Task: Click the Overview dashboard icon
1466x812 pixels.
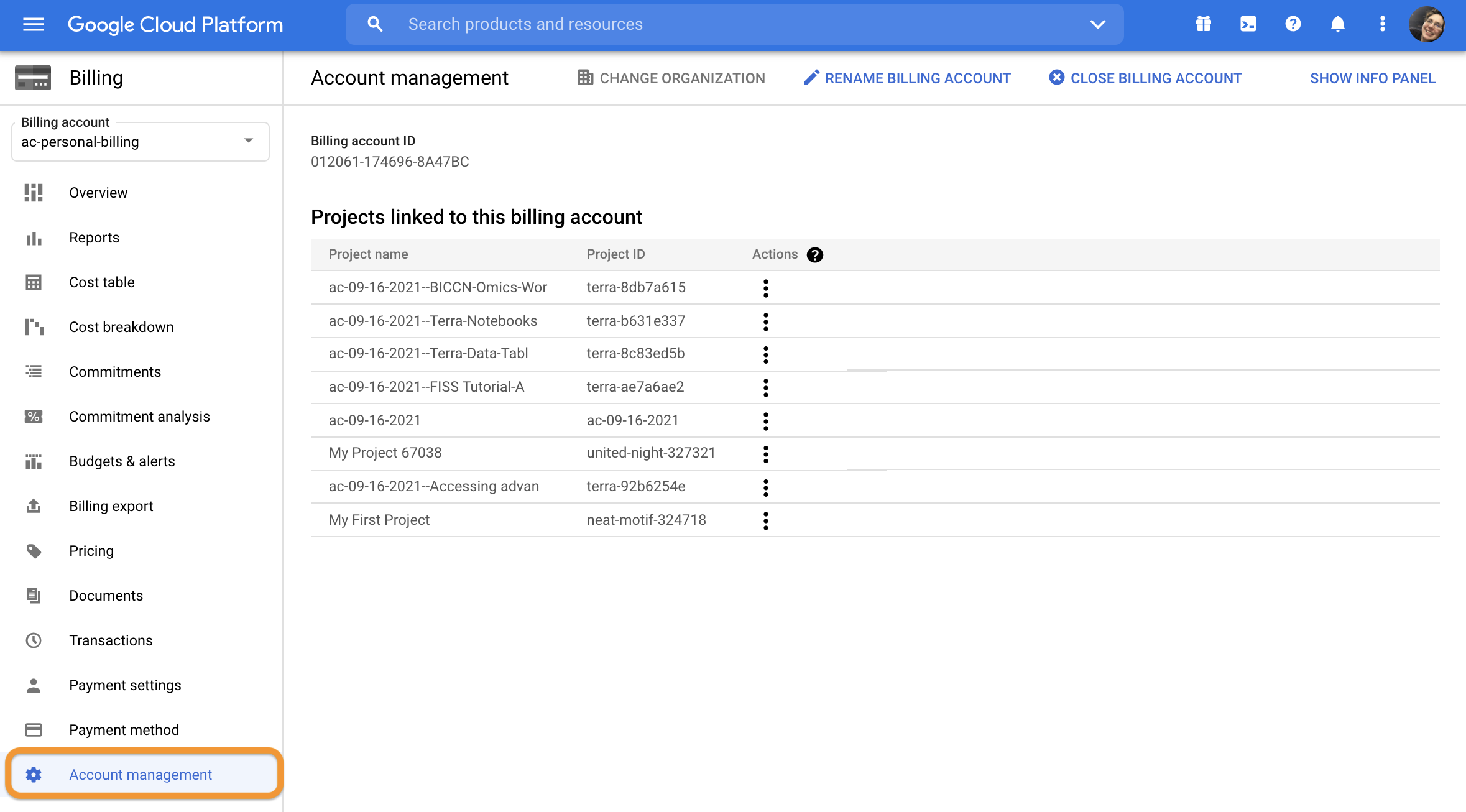Action: pyautogui.click(x=34, y=193)
